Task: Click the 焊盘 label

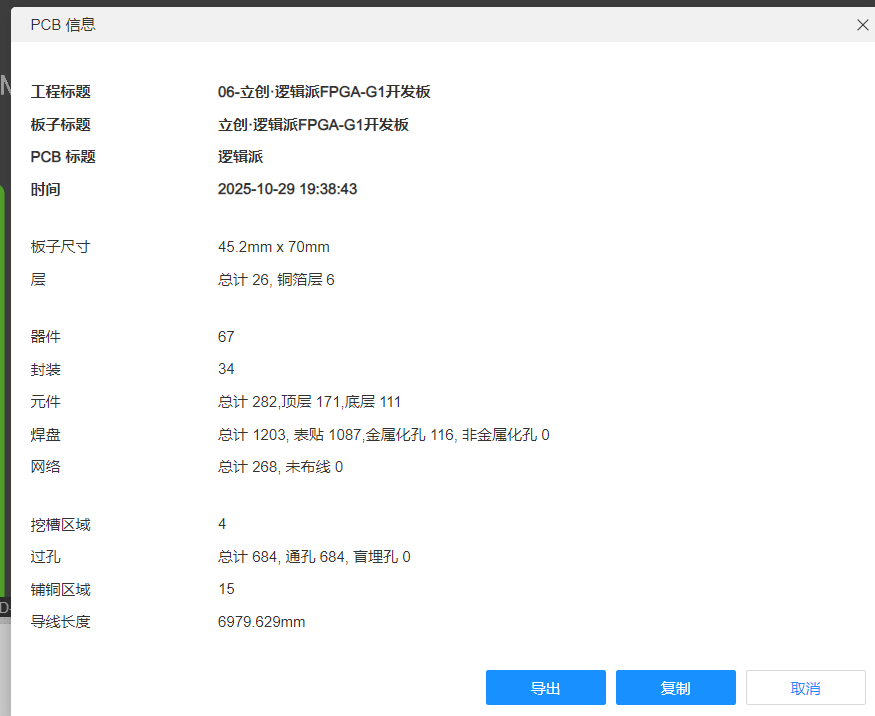Action: click(45, 435)
